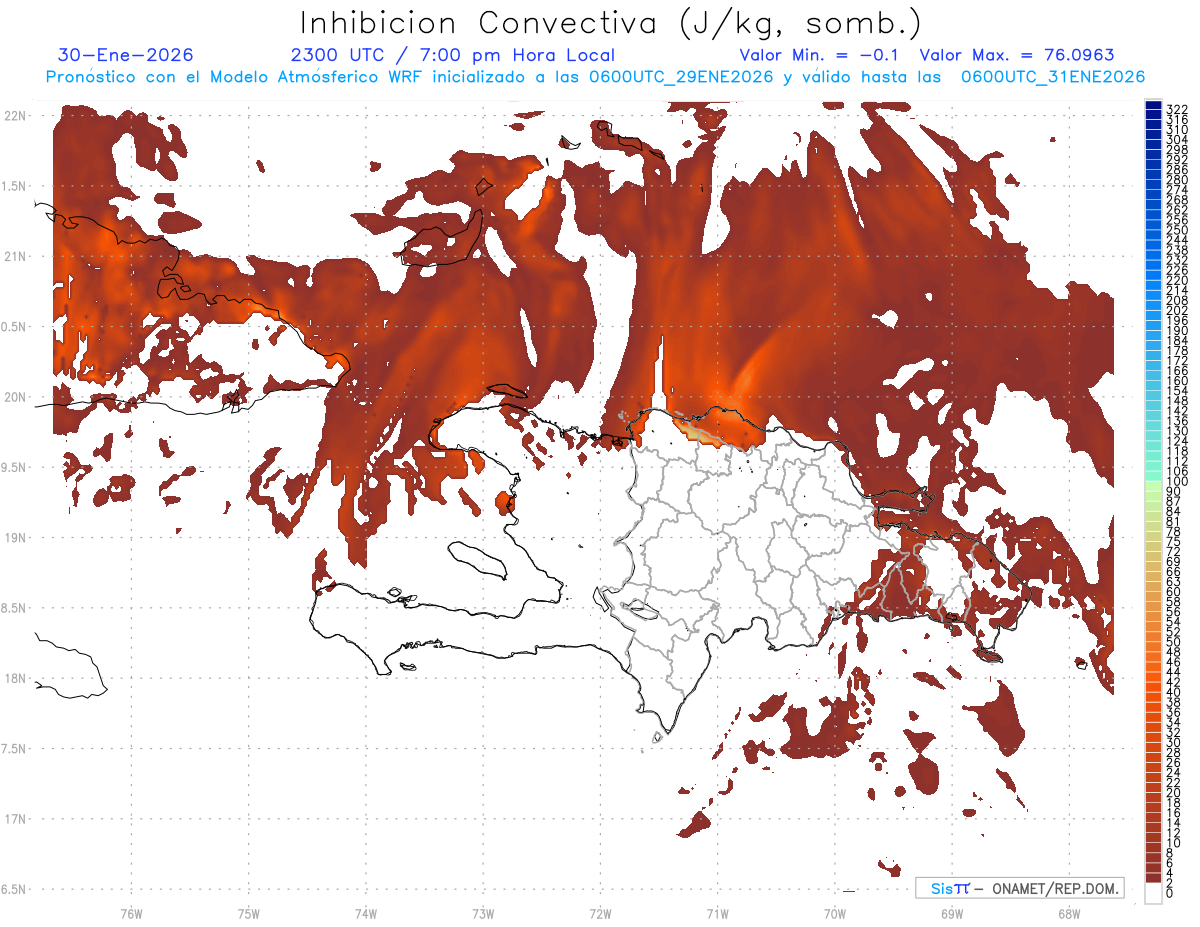Click the "69W" longitude label
The height and width of the screenshot is (927, 1200).
click(952, 913)
